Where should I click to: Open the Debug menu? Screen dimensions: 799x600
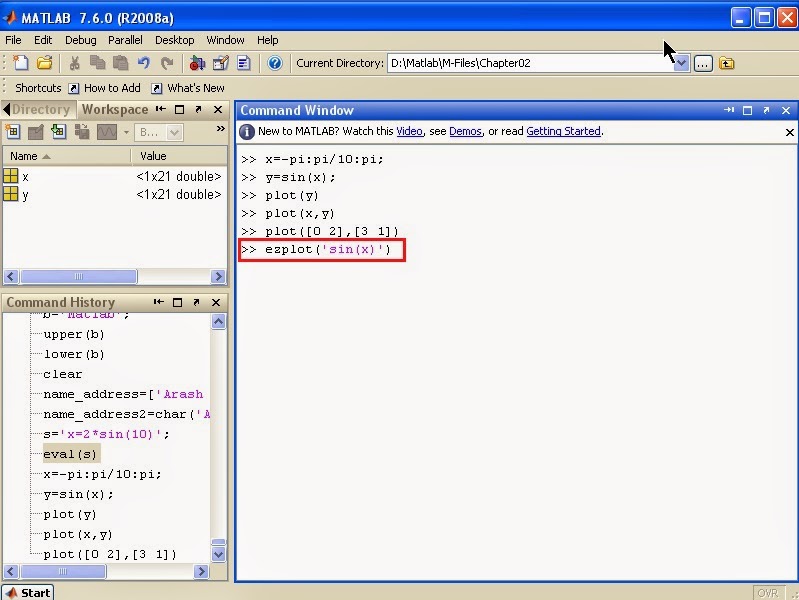click(x=81, y=40)
